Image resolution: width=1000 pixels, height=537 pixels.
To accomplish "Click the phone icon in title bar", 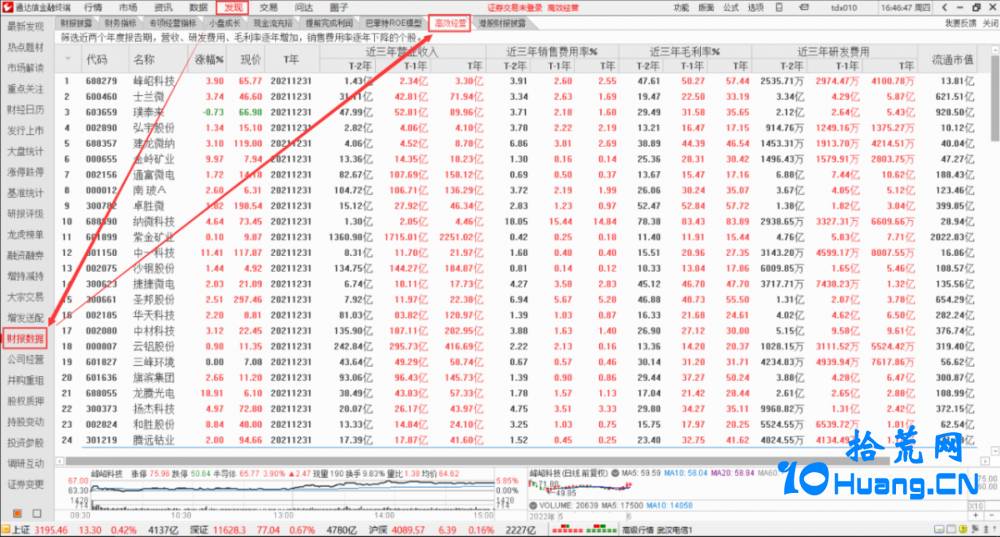I will 779,8.
